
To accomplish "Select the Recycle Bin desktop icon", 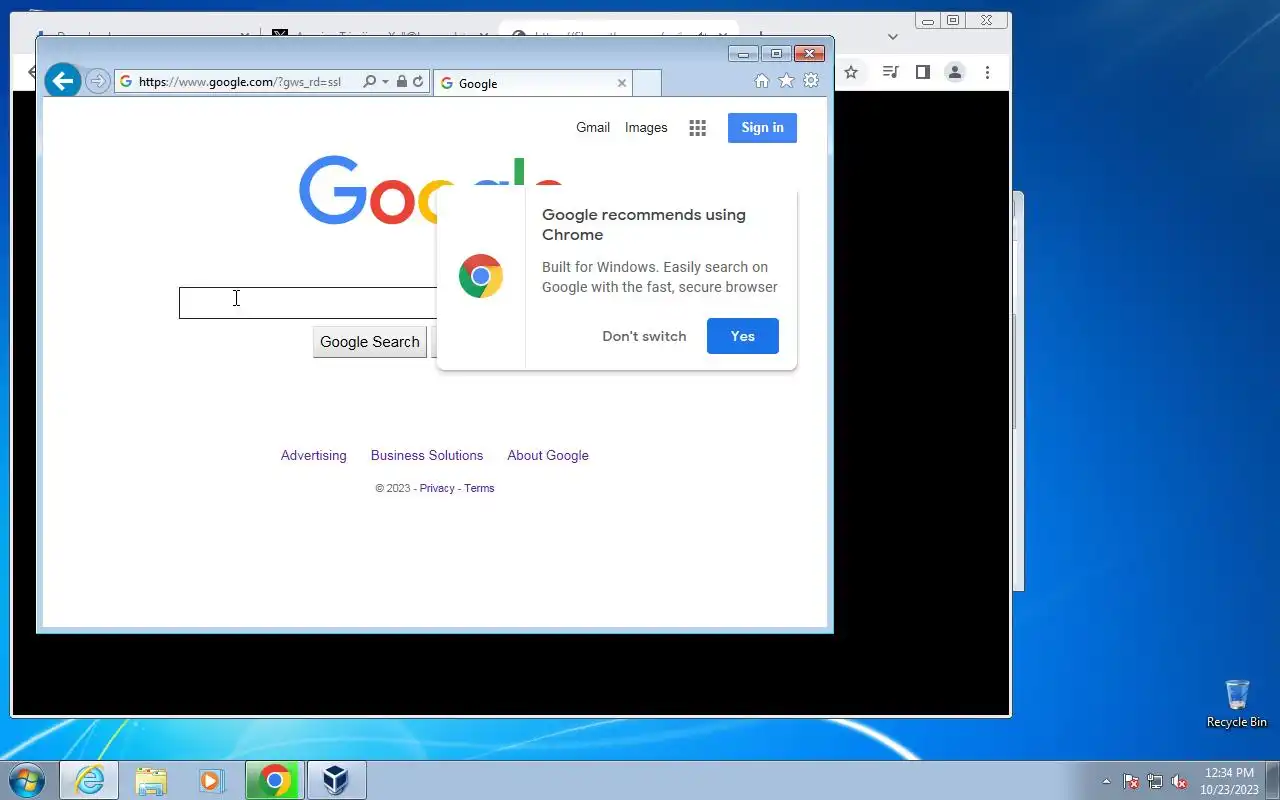I will (1237, 704).
